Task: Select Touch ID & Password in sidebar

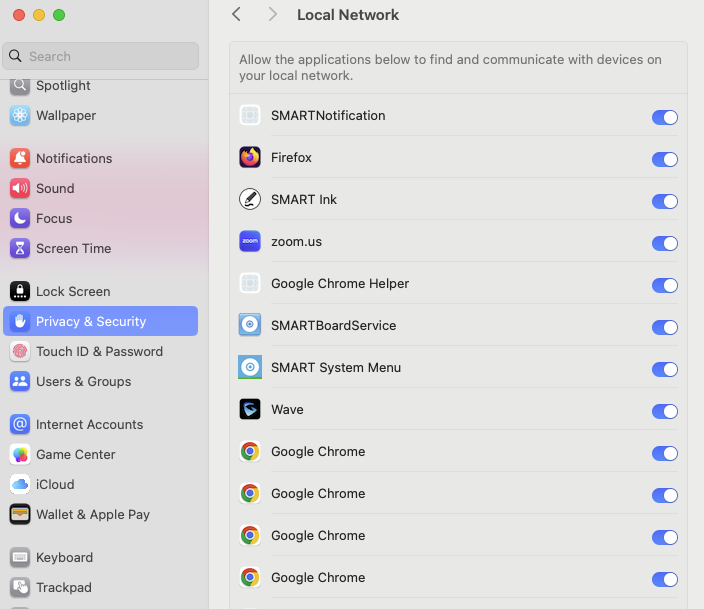Action: [x=99, y=352]
